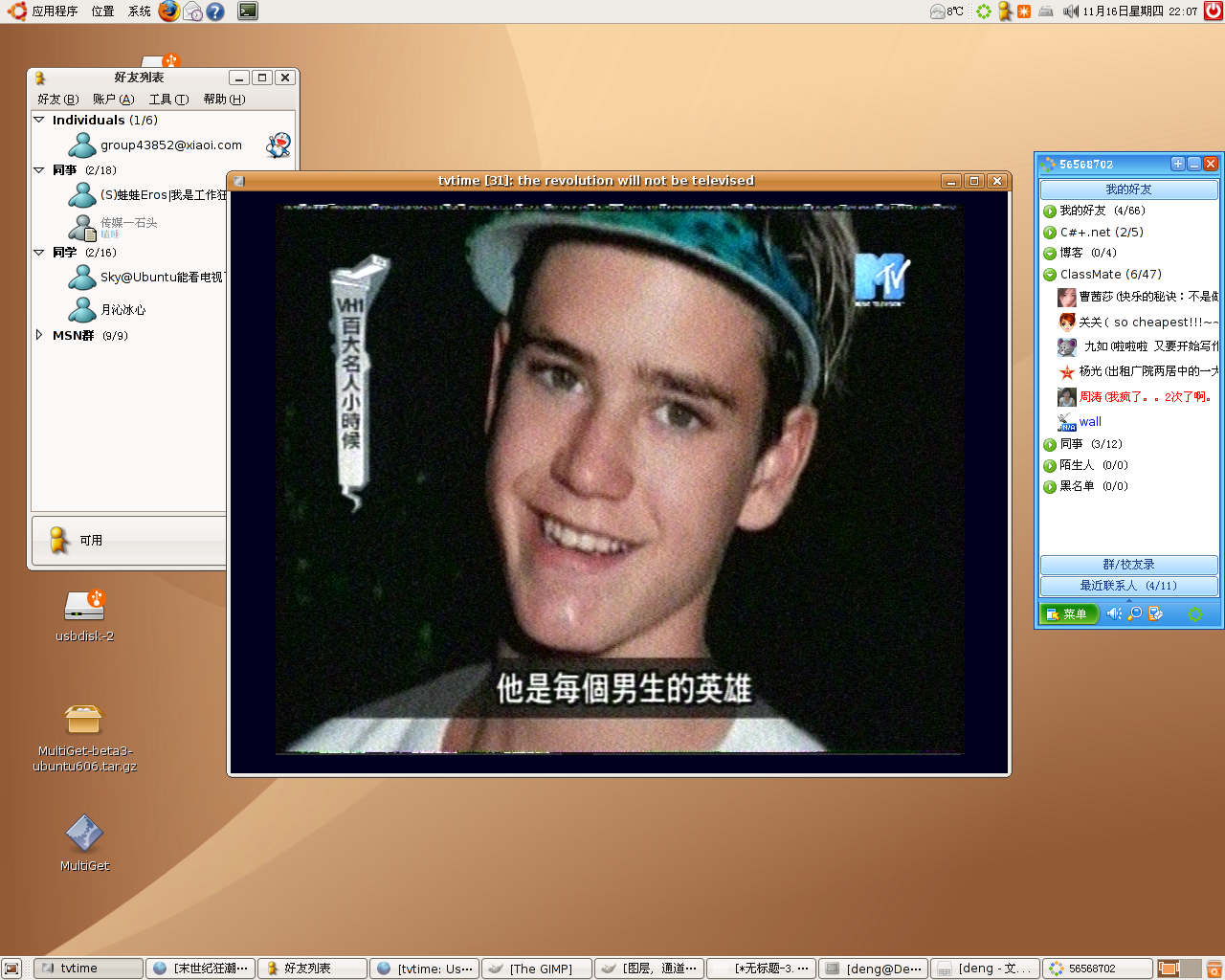The width and height of the screenshot is (1225, 980).
Task: Open the 应用程序 menu in top panel
Action: pyautogui.click(x=55, y=11)
